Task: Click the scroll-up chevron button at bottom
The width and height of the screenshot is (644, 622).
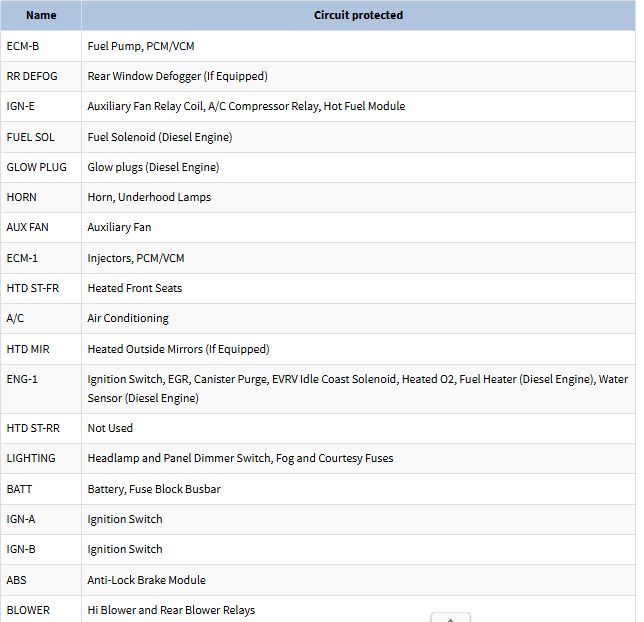Action: click(x=450, y=617)
